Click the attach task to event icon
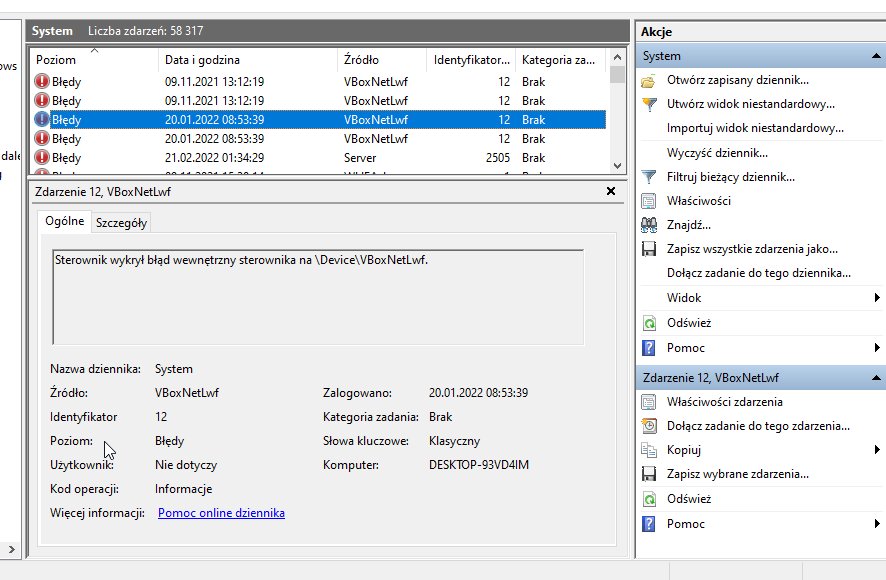The height and width of the screenshot is (580, 886). tap(649, 426)
